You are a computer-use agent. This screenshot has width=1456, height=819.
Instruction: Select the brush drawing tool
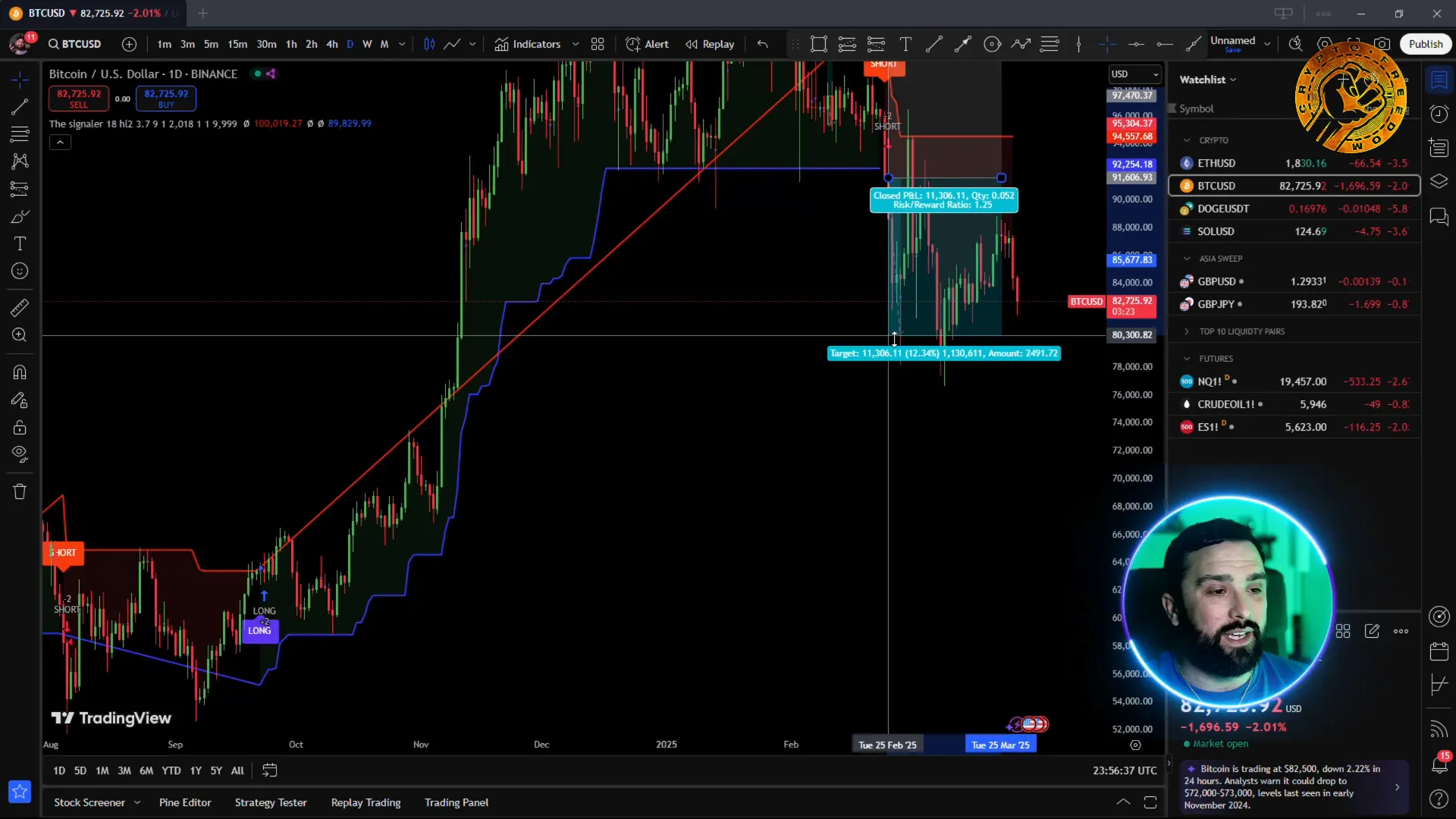click(20, 217)
